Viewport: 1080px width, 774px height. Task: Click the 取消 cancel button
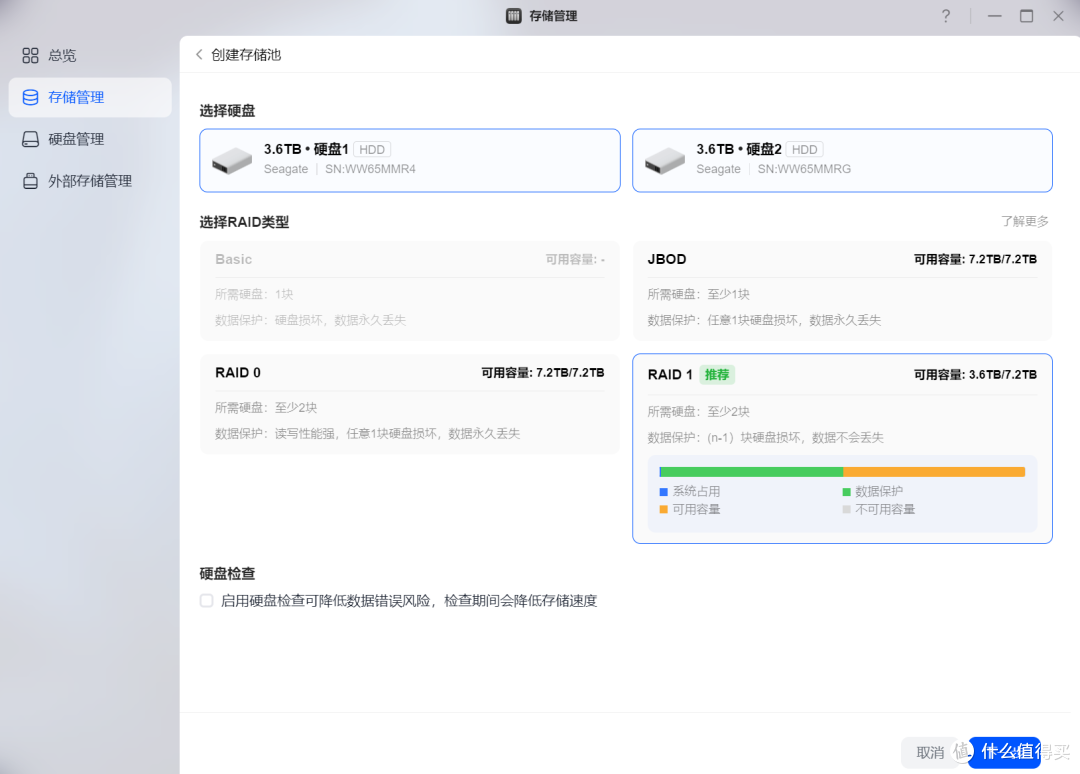(930, 753)
